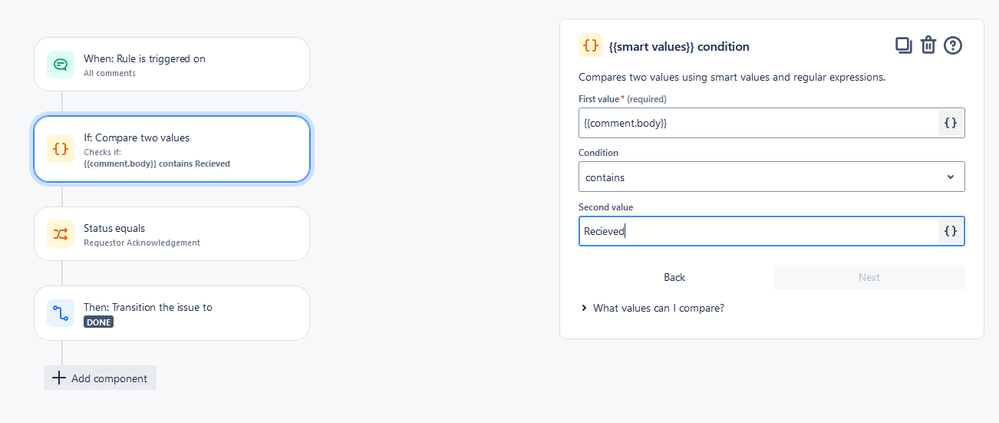This screenshot has height=423, width=999.
Task: Insert smart value in Second value field
Action: point(950,231)
